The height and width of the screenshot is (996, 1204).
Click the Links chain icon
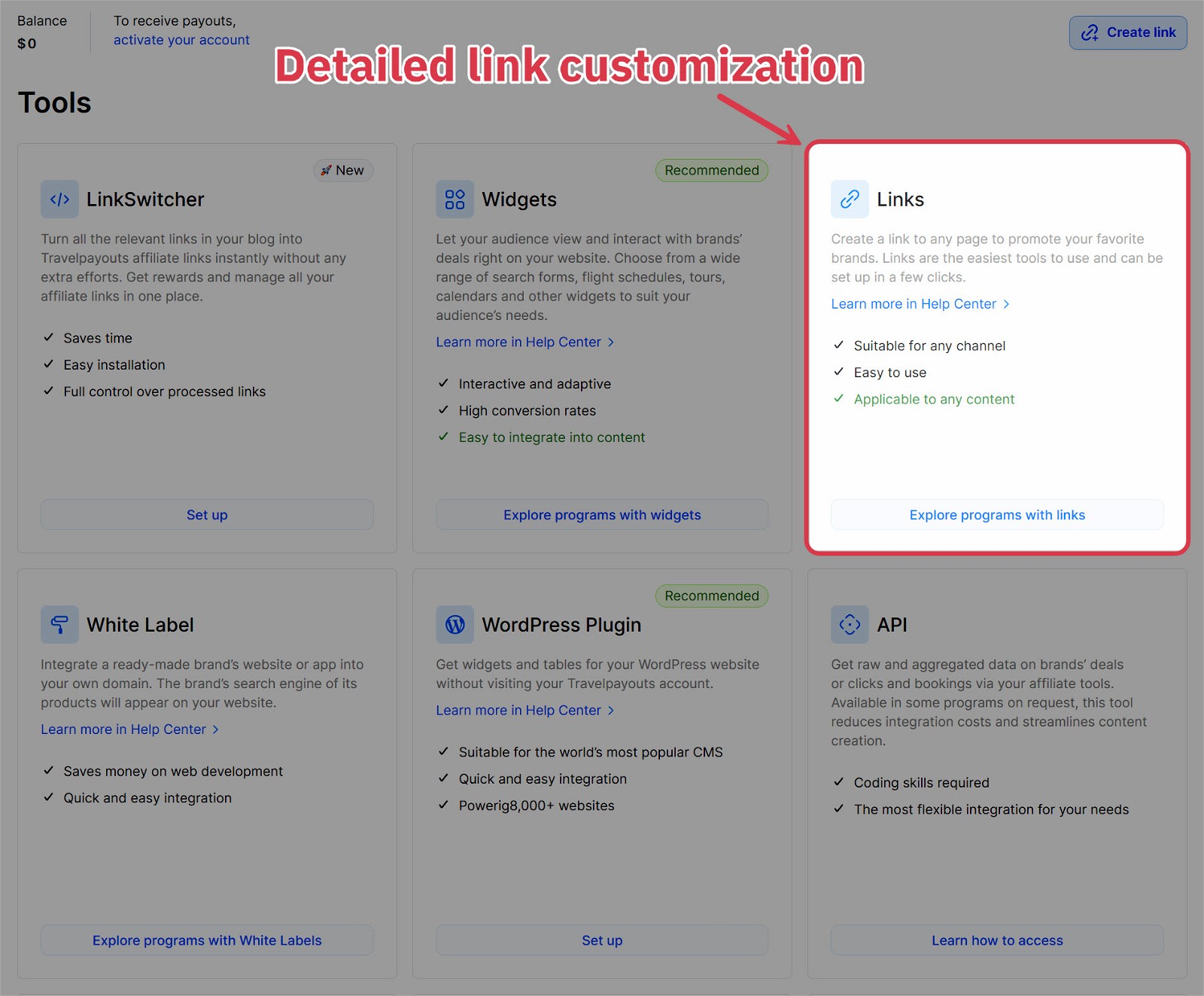pos(850,200)
